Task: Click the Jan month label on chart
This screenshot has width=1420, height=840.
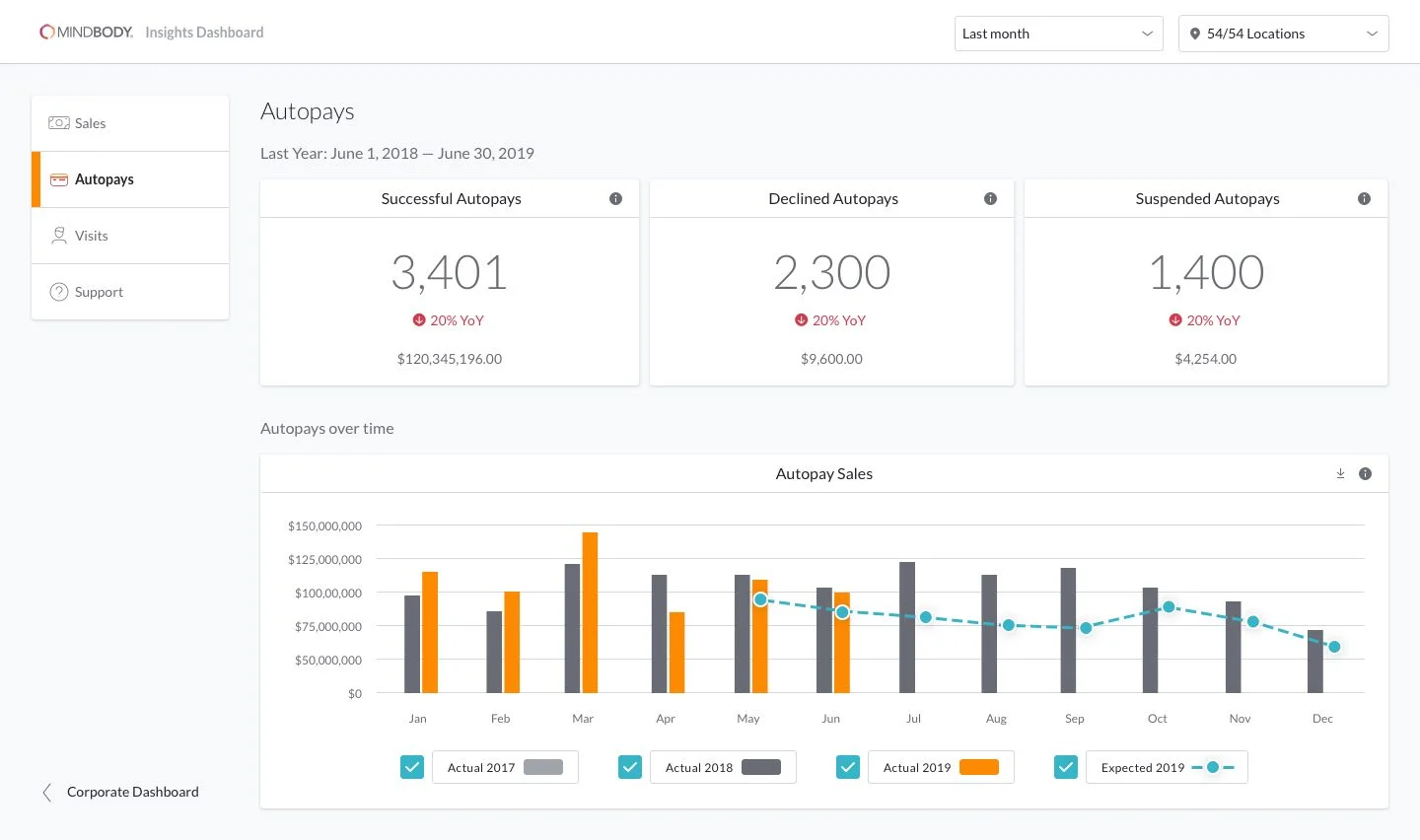Action: coord(418,719)
